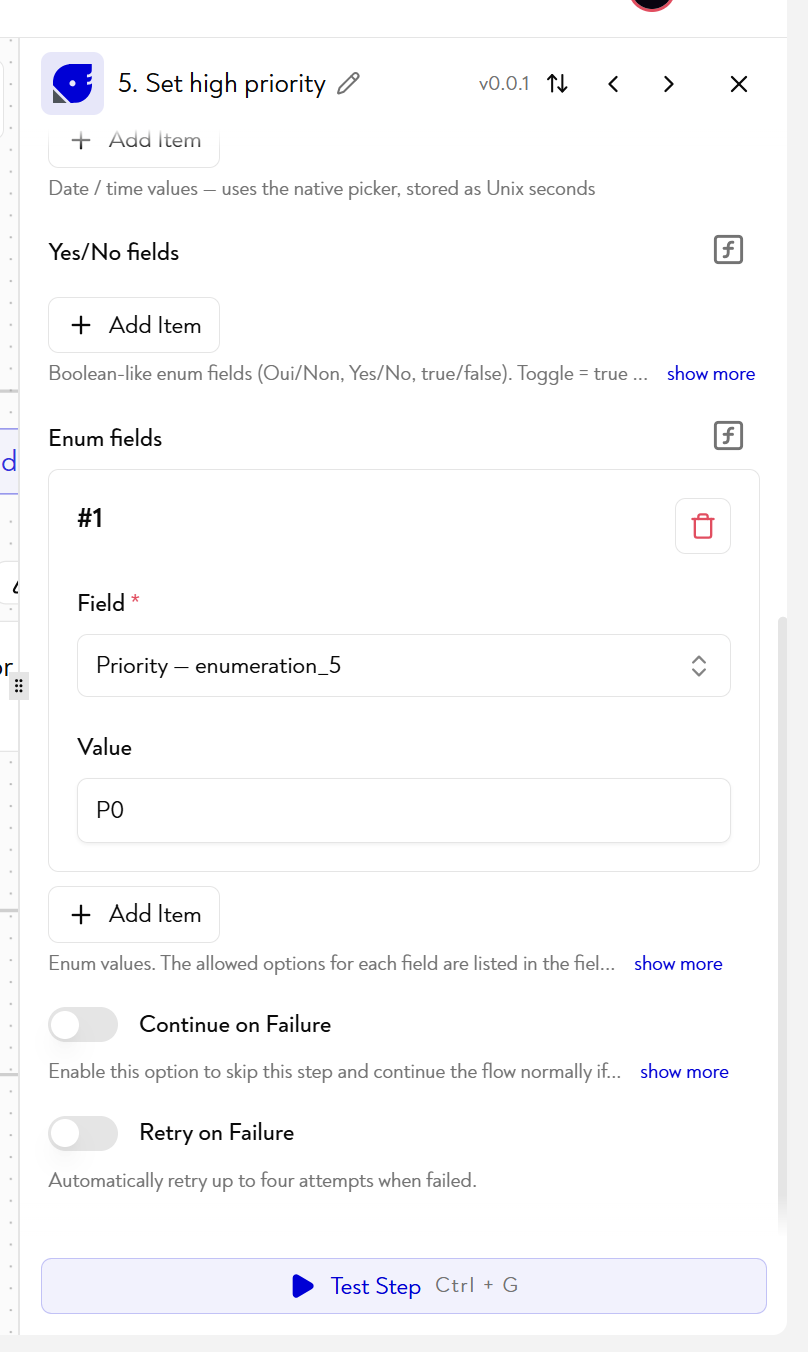The width and height of the screenshot is (808, 1352).
Task: Enable Retry on Failure switch
Action: click(x=83, y=1133)
